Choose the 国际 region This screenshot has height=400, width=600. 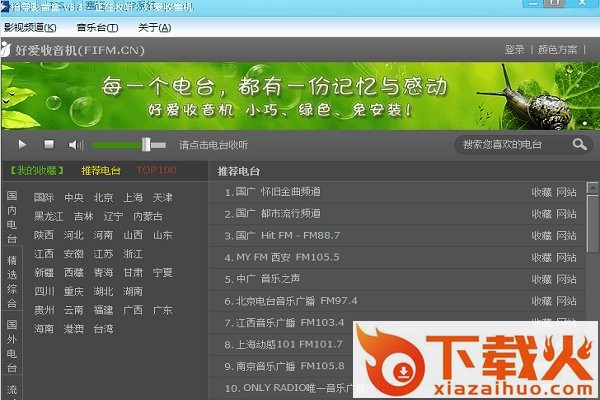tap(44, 198)
